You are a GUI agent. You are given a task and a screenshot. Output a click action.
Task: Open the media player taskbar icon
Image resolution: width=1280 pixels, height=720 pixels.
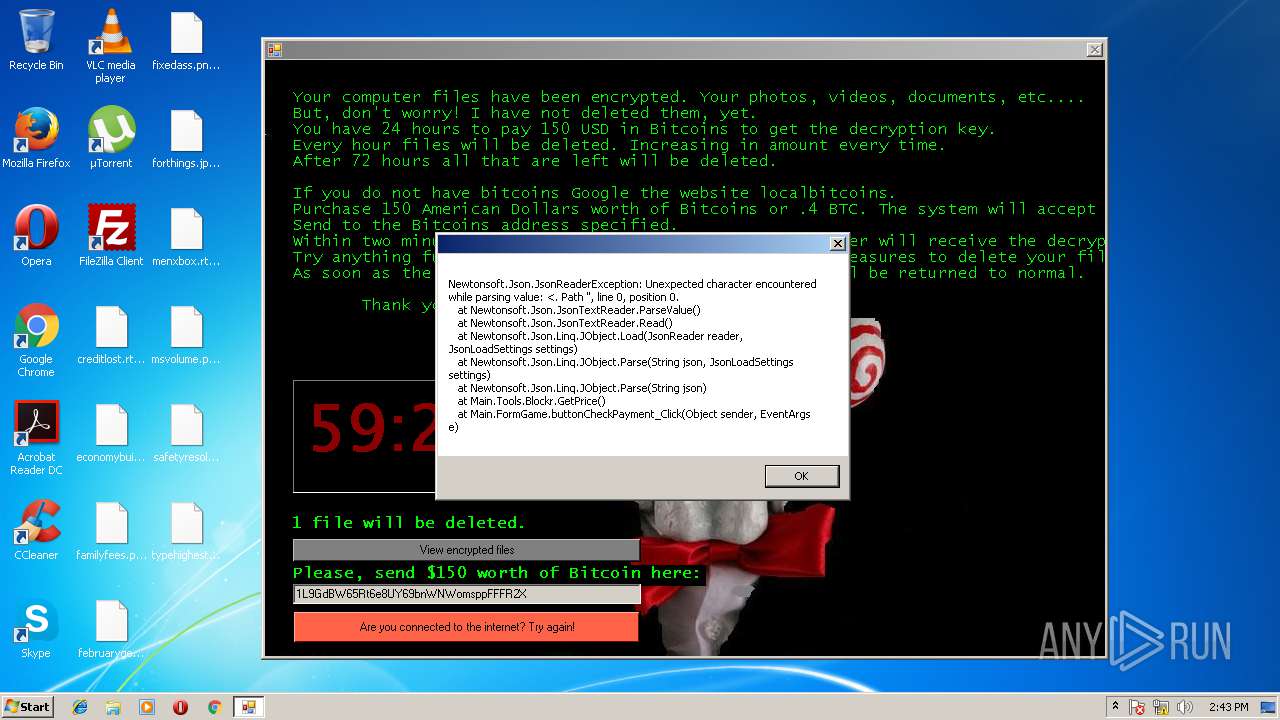(x=147, y=707)
